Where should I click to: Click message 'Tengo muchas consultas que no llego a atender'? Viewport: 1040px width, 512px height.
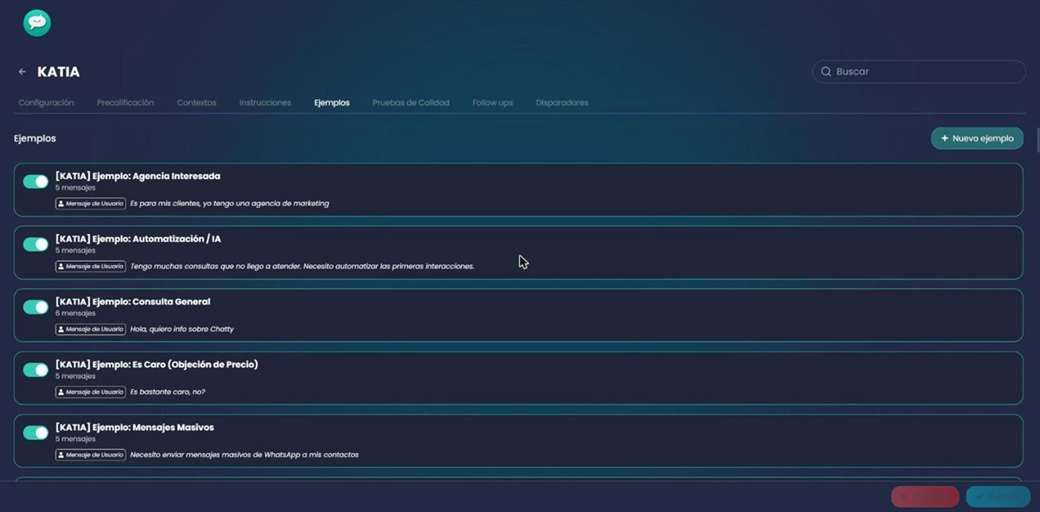pyautogui.click(x=302, y=267)
